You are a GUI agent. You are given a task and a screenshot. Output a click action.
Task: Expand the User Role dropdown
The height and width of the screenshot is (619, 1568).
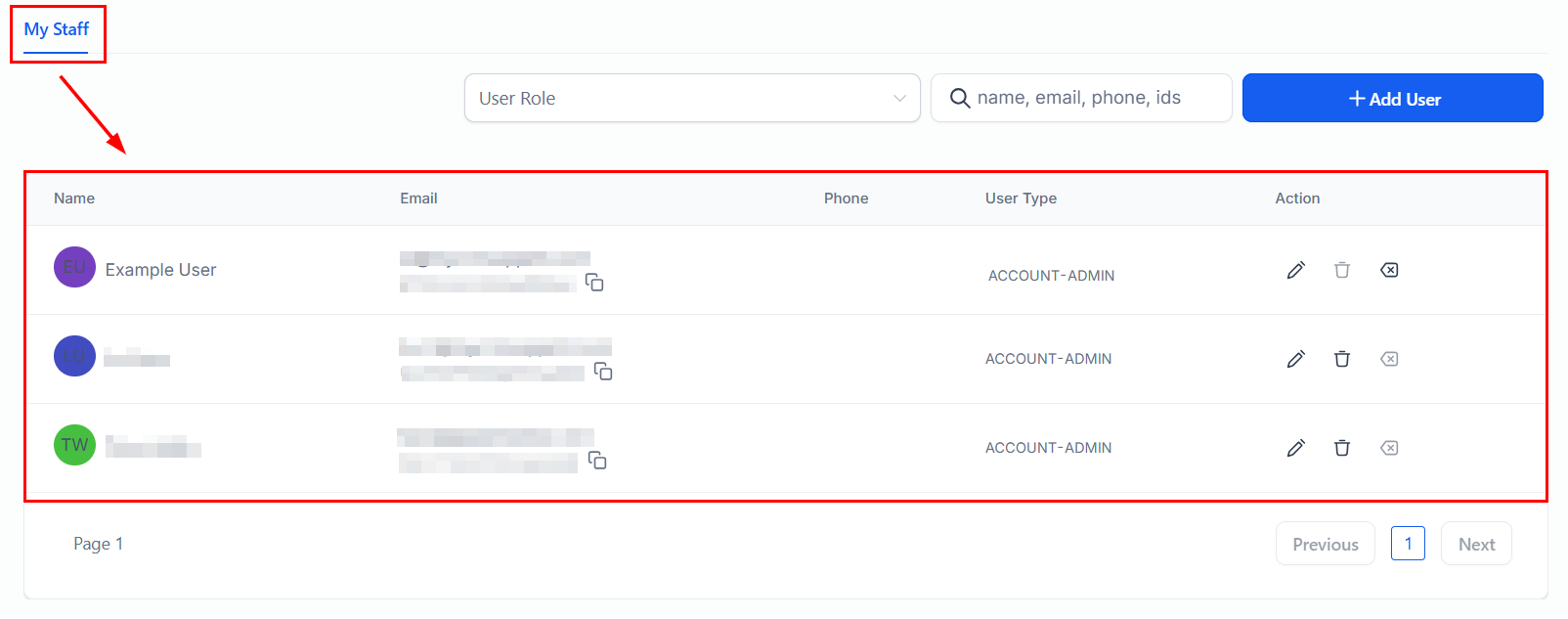point(692,98)
